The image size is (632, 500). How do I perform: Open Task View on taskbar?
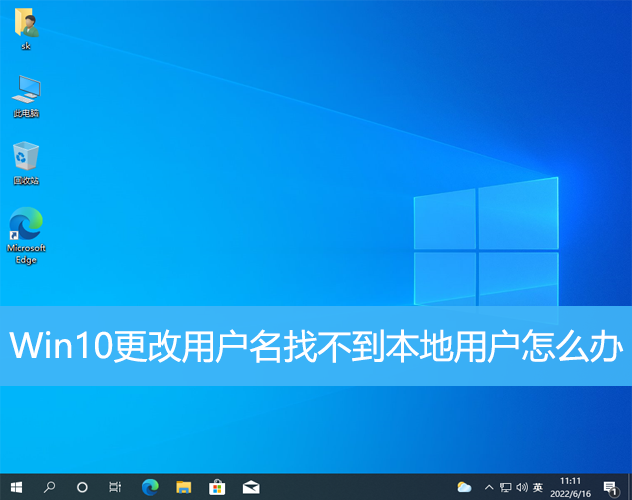(x=115, y=487)
